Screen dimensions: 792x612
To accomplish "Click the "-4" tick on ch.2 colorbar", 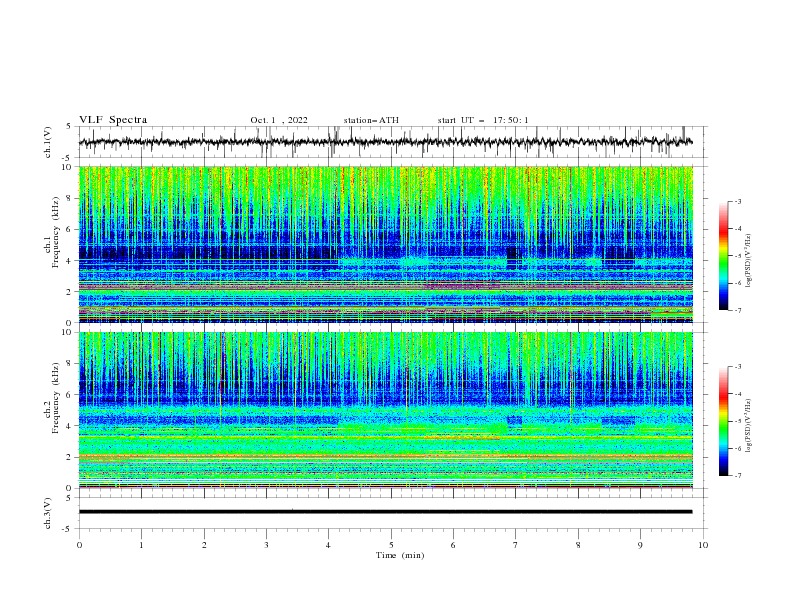I will [x=737, y=394].
